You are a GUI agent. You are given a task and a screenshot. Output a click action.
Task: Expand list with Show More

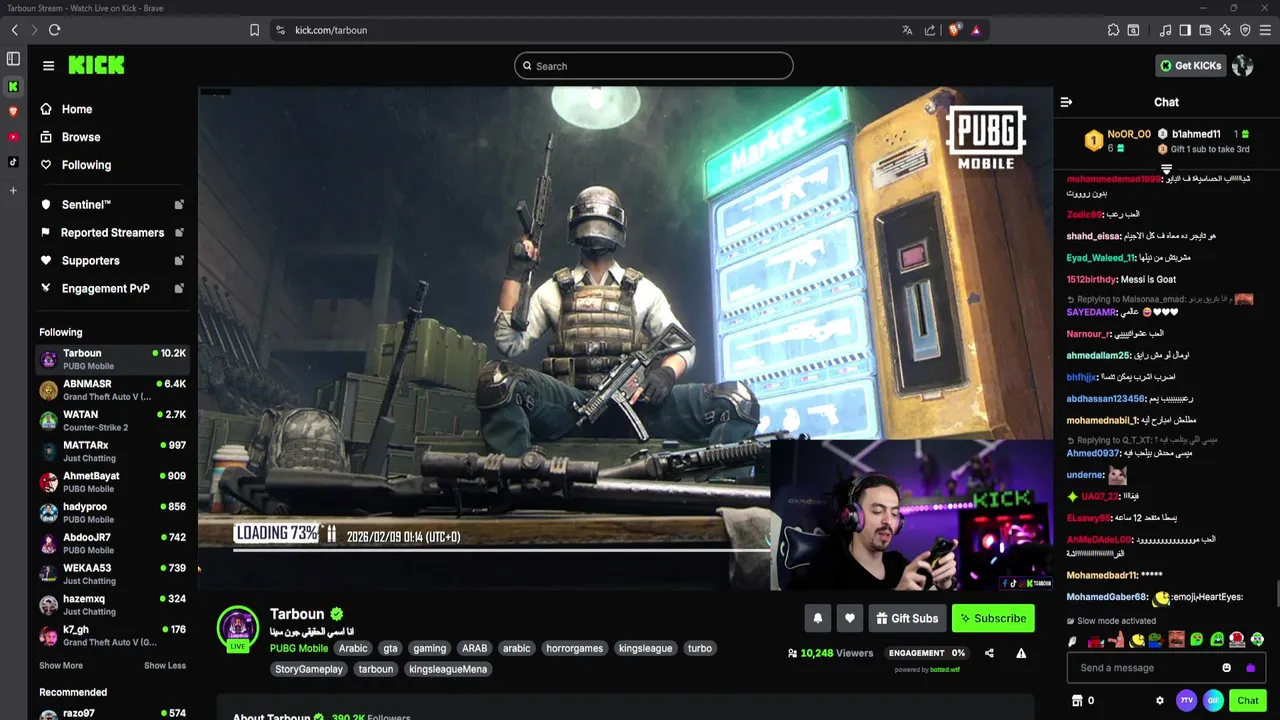click(61, 665)
